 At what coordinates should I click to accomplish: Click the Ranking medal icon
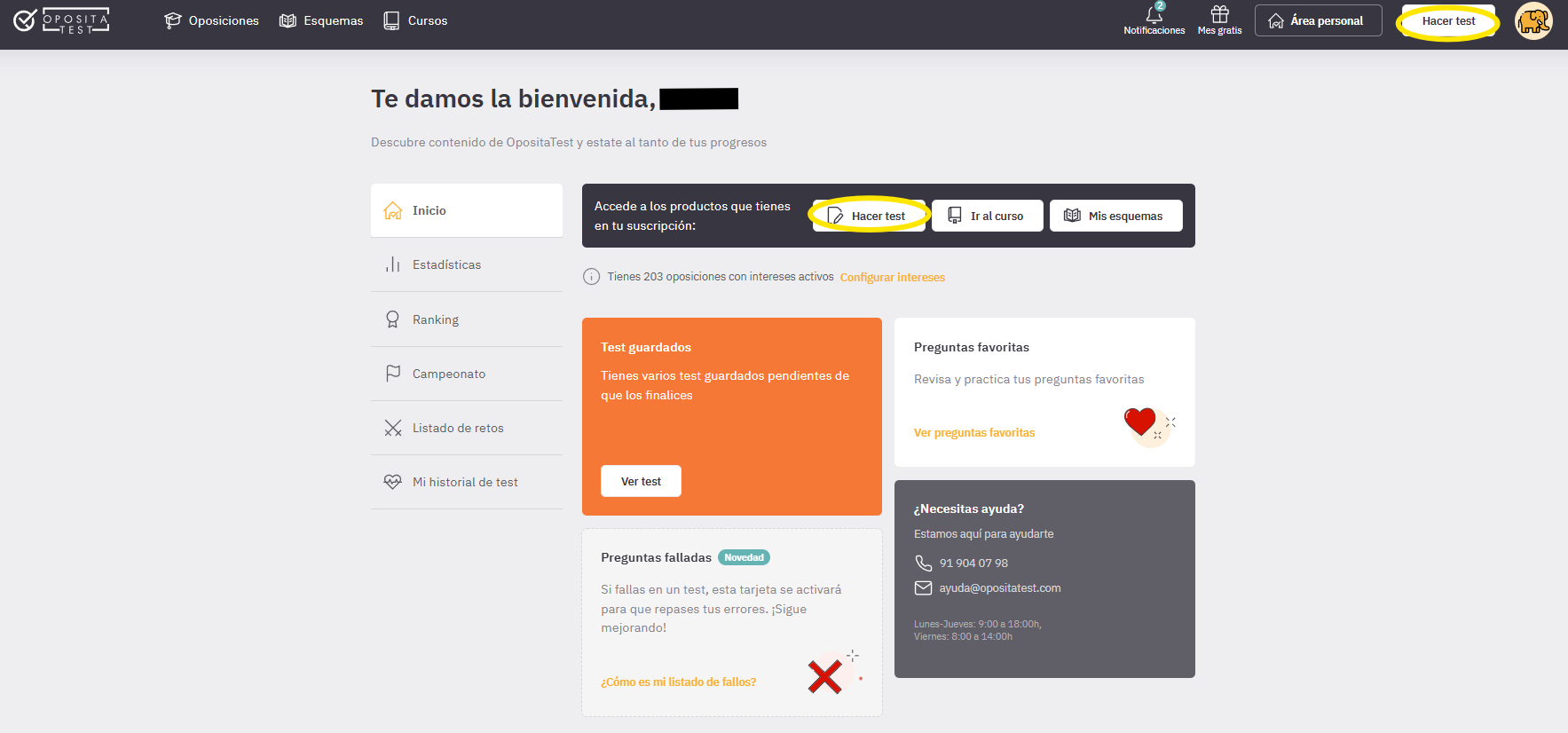(392, 319)
